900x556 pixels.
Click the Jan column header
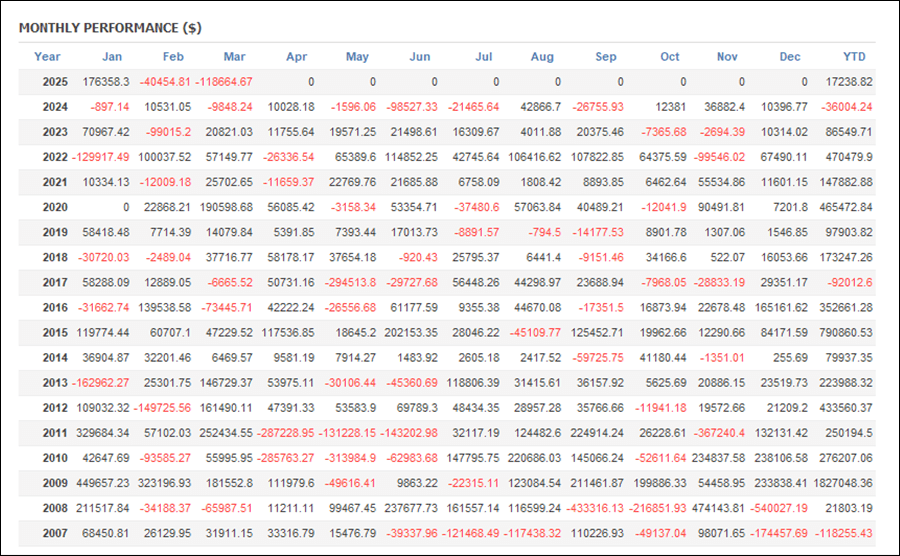pyautogui.click(x=112, y=57)
